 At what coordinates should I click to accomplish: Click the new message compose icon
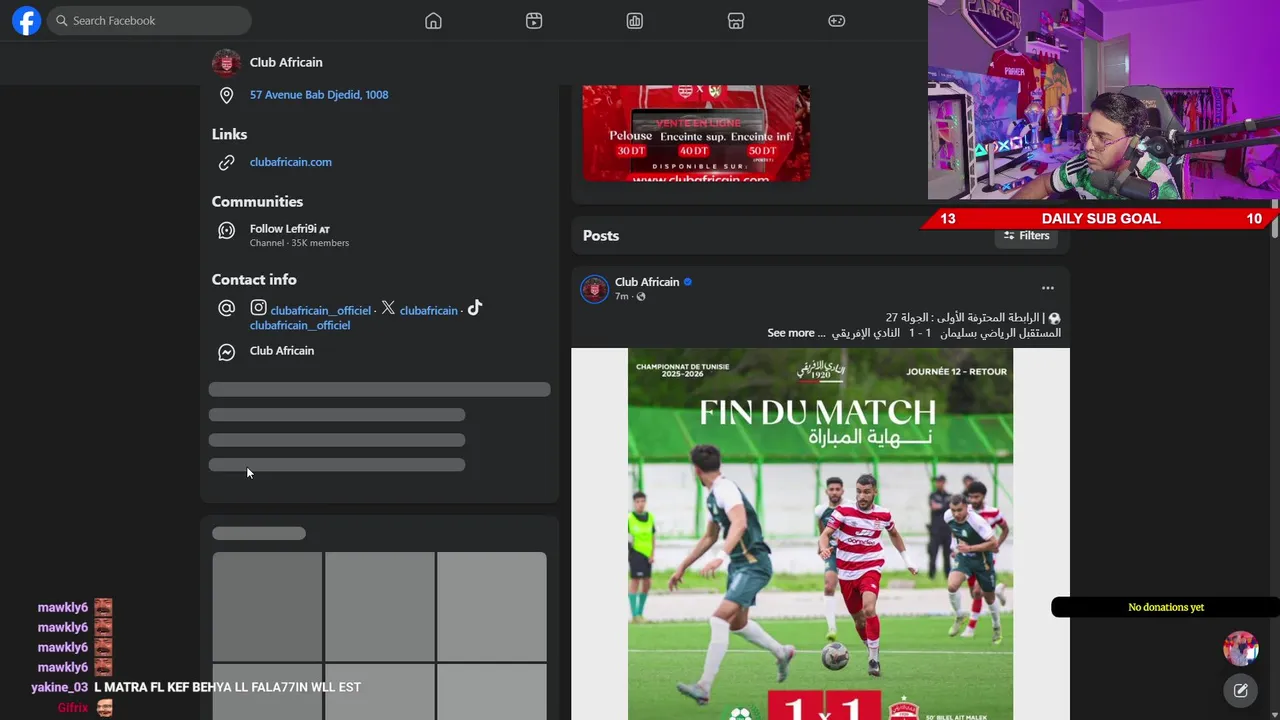point(1241,690)
